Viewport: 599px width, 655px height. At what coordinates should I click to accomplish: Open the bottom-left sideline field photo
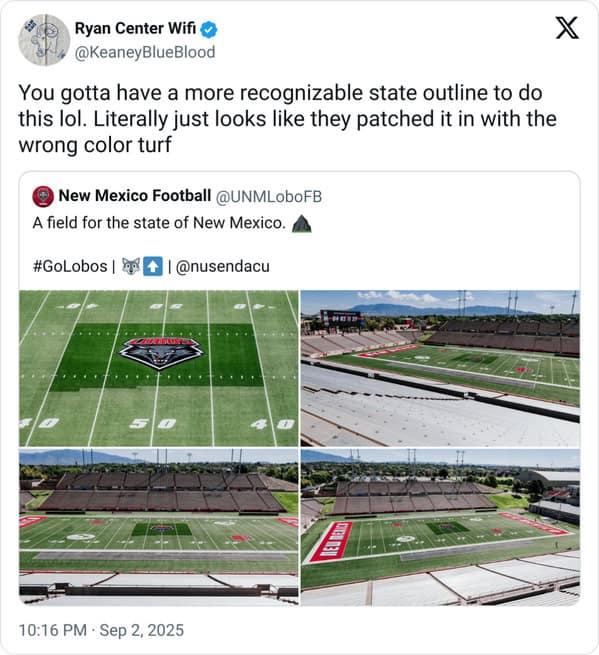click(x=159, y=527)
